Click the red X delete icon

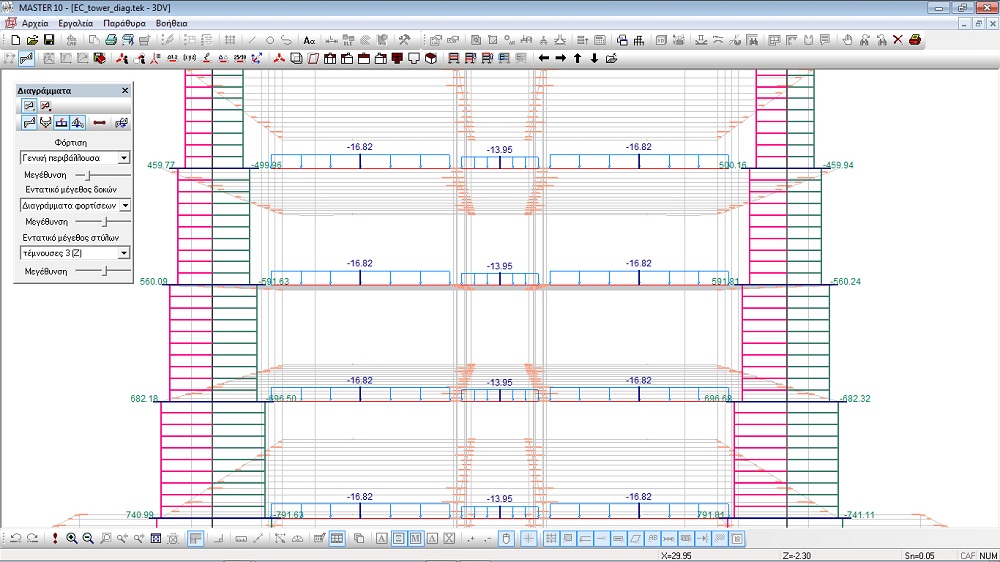pos(897,40)
